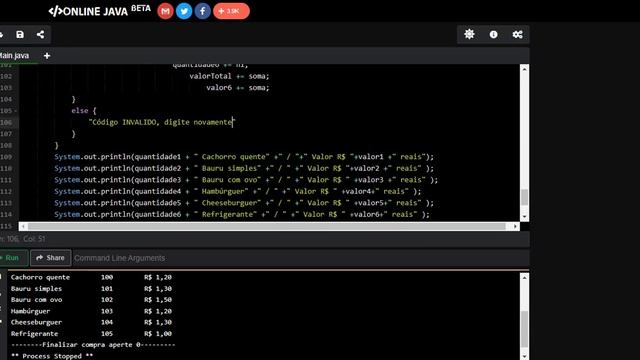
Task: Click the "Código INVALIDO, digite novamente" string
Action: click(162, 122)
